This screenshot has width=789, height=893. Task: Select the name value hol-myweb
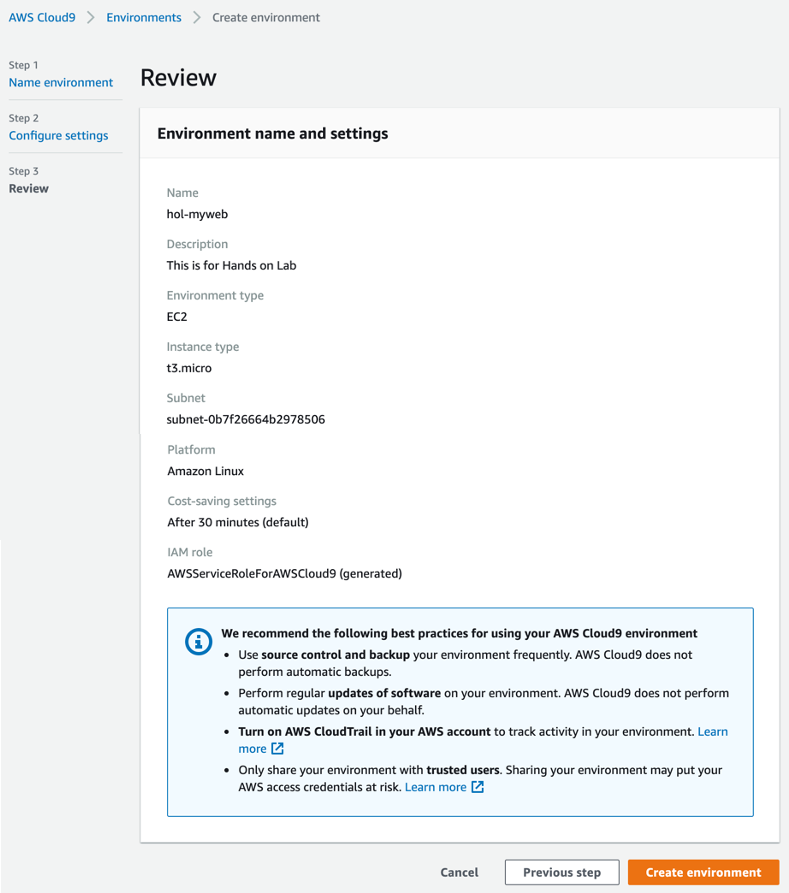click(x=197, y=214)
